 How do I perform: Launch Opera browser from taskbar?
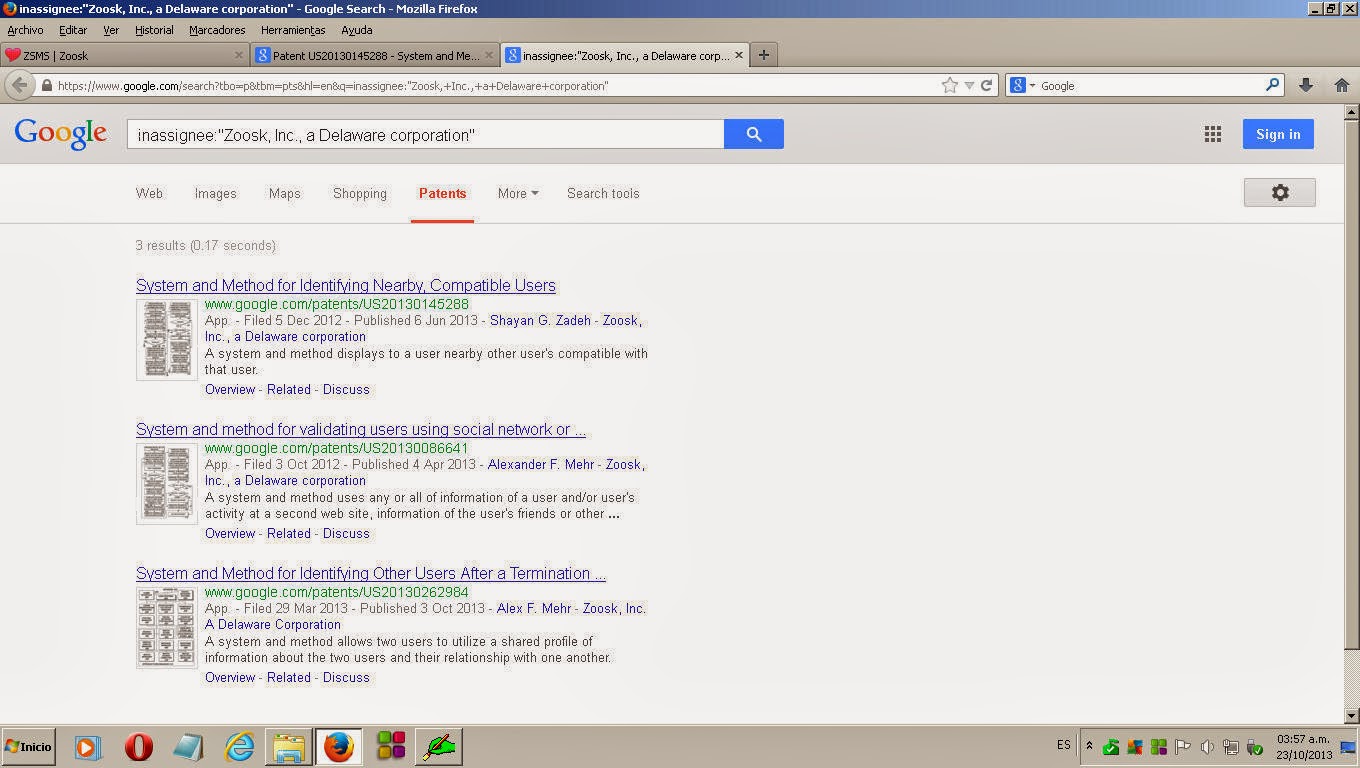click(138, 747)
